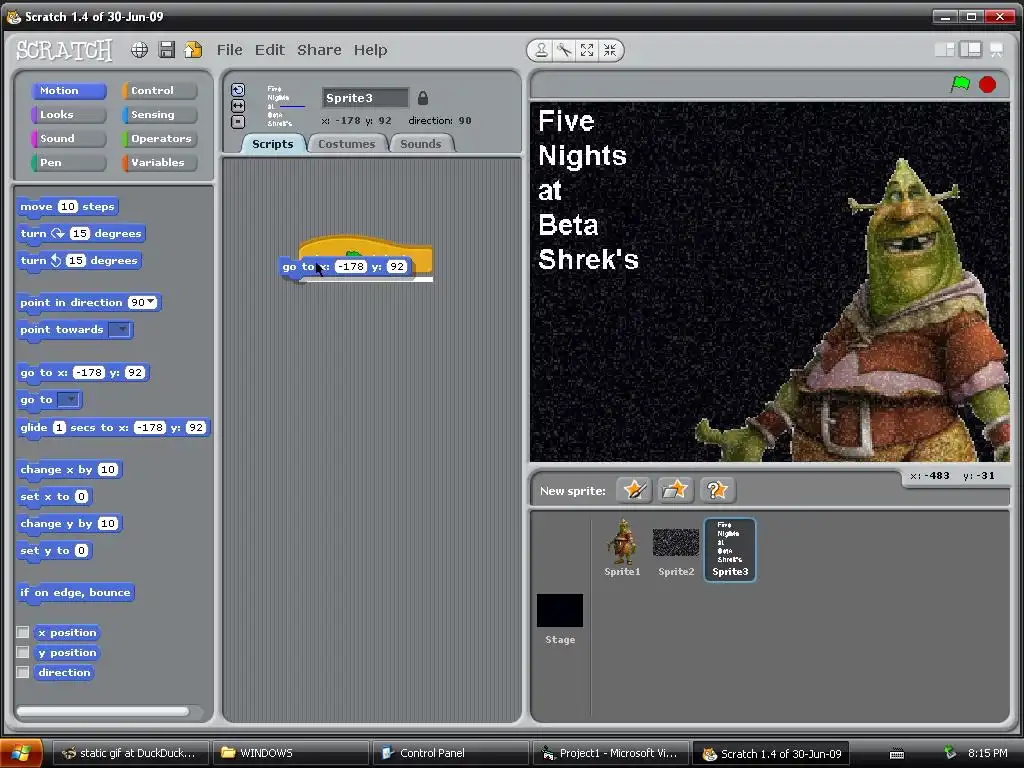Viewport: 1024px width, 768px height.
Task: Switch to full stage view mode
Action: [x=970, y=50]
